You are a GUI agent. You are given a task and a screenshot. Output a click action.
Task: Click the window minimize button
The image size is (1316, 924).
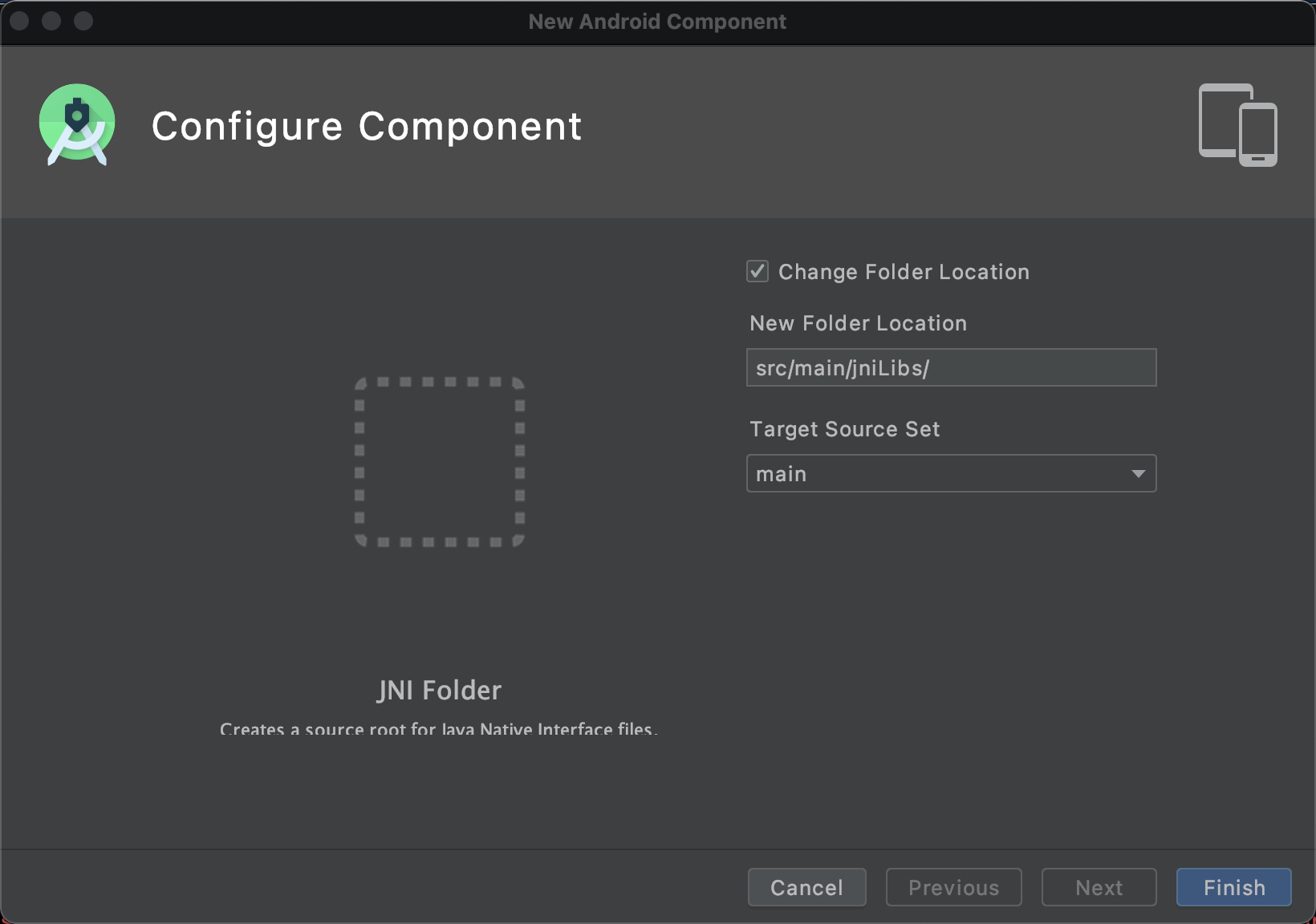pos(51,21)
